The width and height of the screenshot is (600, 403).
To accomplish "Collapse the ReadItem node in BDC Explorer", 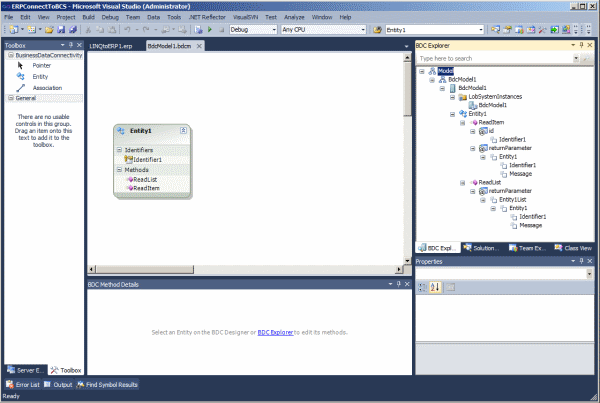I will [x=462, y=122].
